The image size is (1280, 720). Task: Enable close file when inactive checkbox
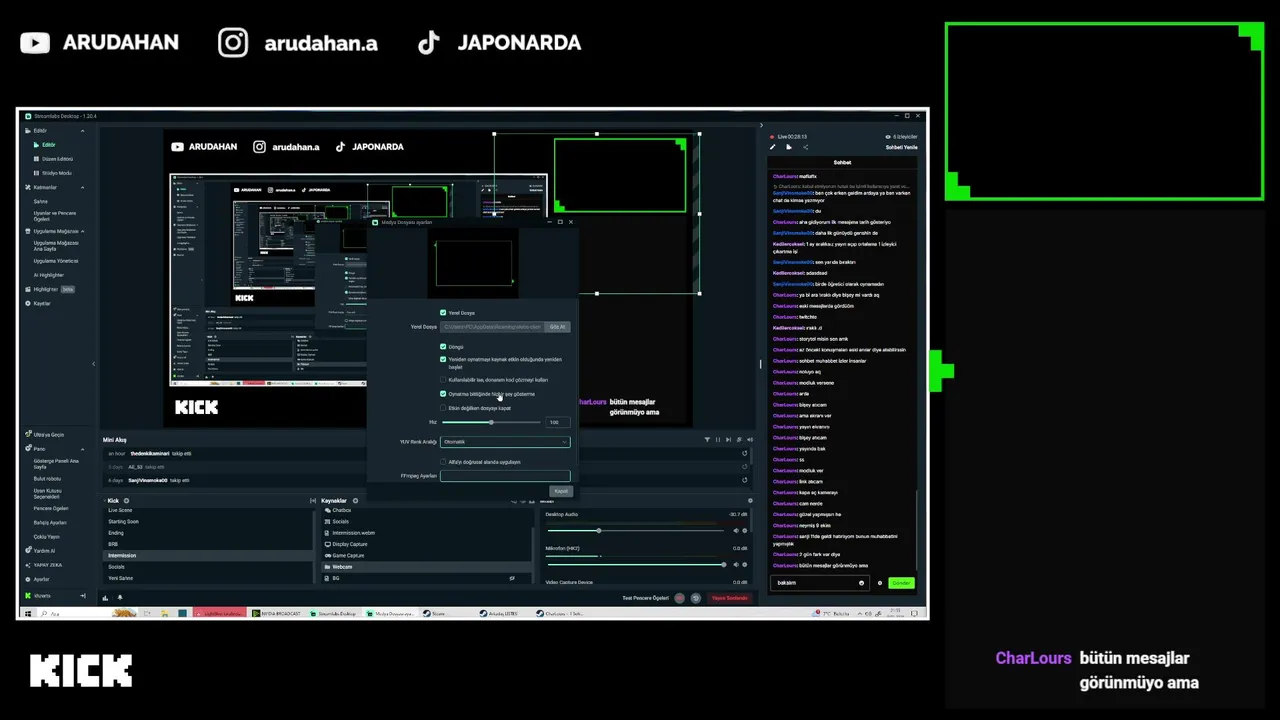tap(443, 408)
